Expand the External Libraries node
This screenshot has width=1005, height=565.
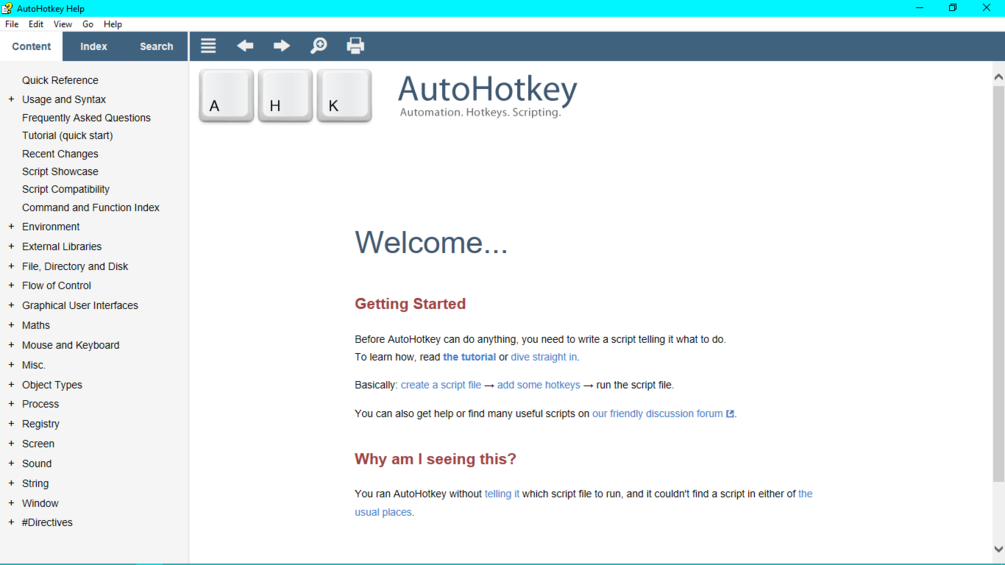11,247
